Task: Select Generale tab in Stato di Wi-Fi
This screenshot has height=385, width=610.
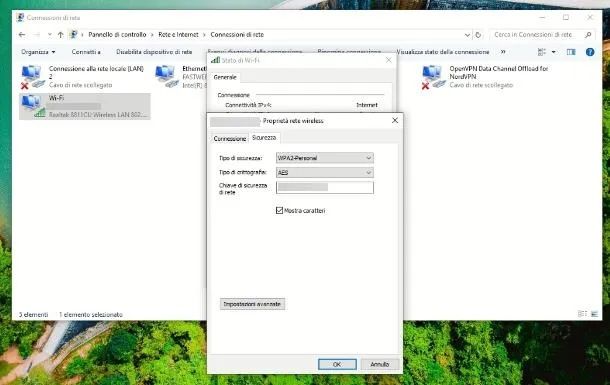Action: (x=225, y=77)
